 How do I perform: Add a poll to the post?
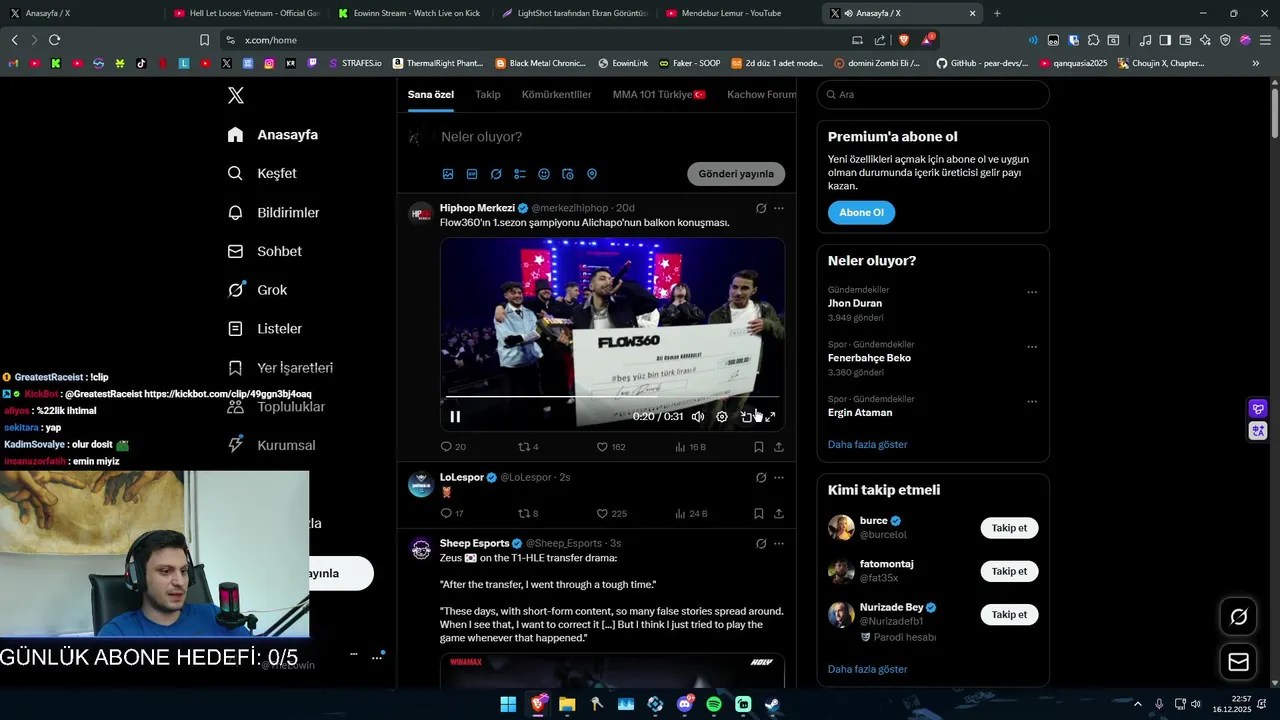coord(520,174)
